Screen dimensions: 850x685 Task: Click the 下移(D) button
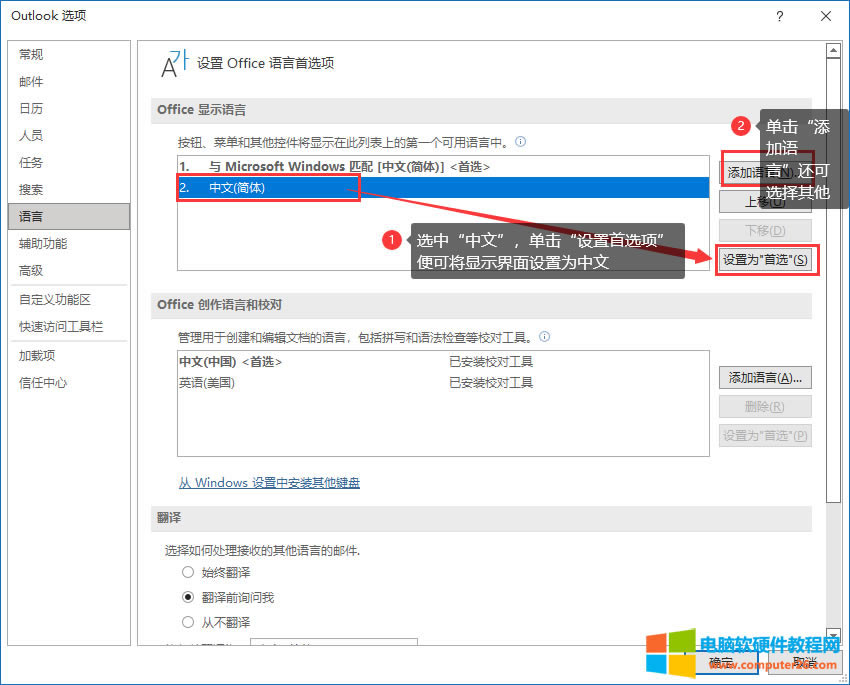pos(765,230)
